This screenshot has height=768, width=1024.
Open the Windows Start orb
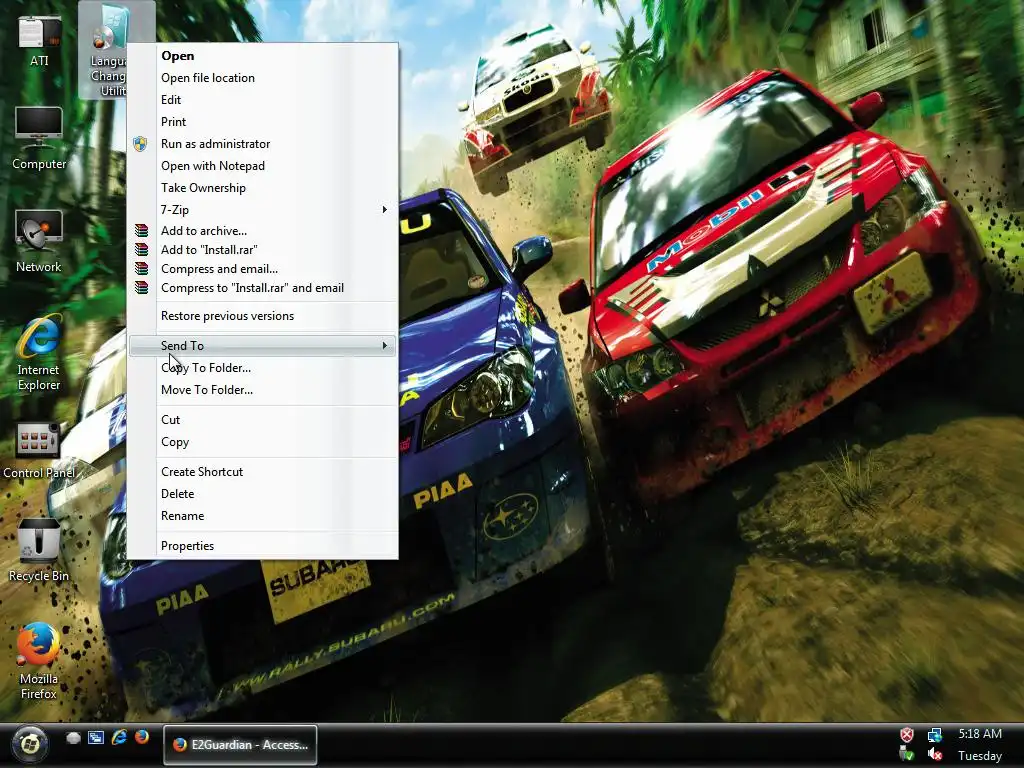click(x=29, y=744)
